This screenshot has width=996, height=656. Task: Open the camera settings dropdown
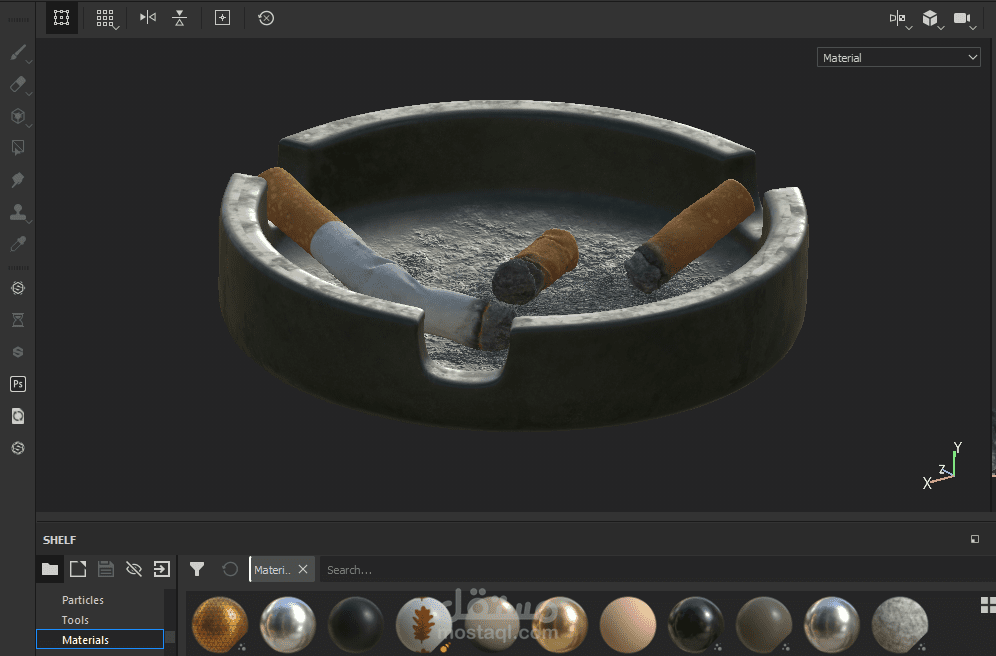click(964, 19)
